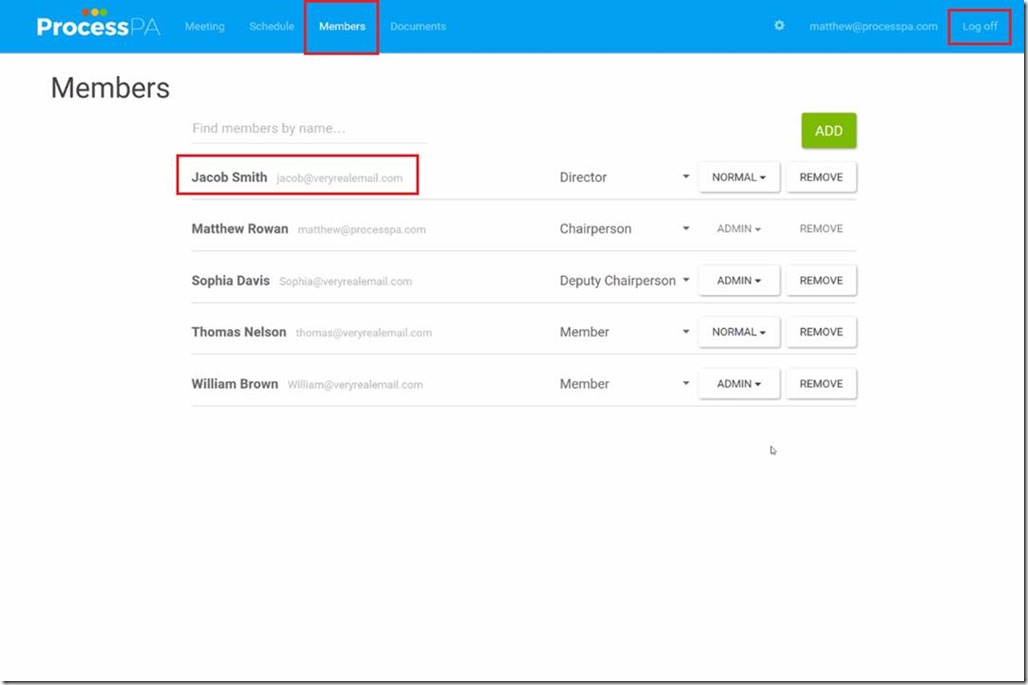
Task: Focus the Find members by name field
Action: 308,129
